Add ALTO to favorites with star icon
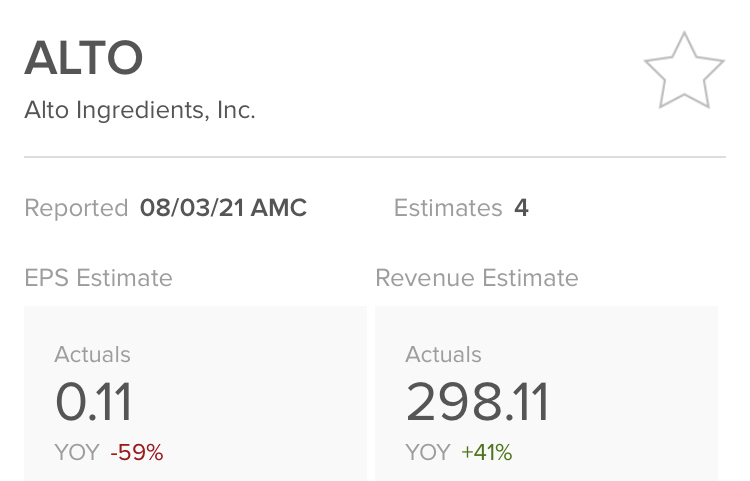This screenshot has height=481, width=750. (684, 70)
